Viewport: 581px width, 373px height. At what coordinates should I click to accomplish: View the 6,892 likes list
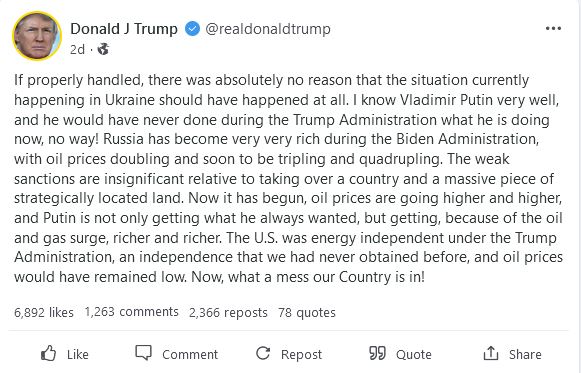(x=44, y=313)
